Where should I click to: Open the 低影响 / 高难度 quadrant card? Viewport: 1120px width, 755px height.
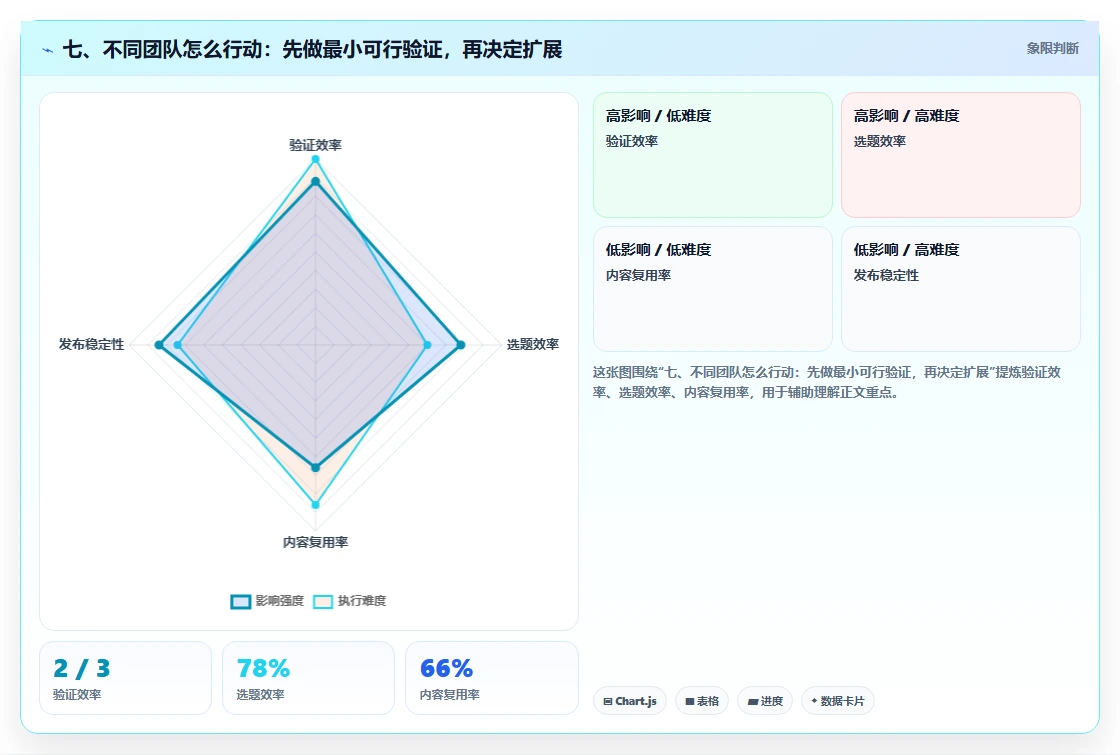961,289
